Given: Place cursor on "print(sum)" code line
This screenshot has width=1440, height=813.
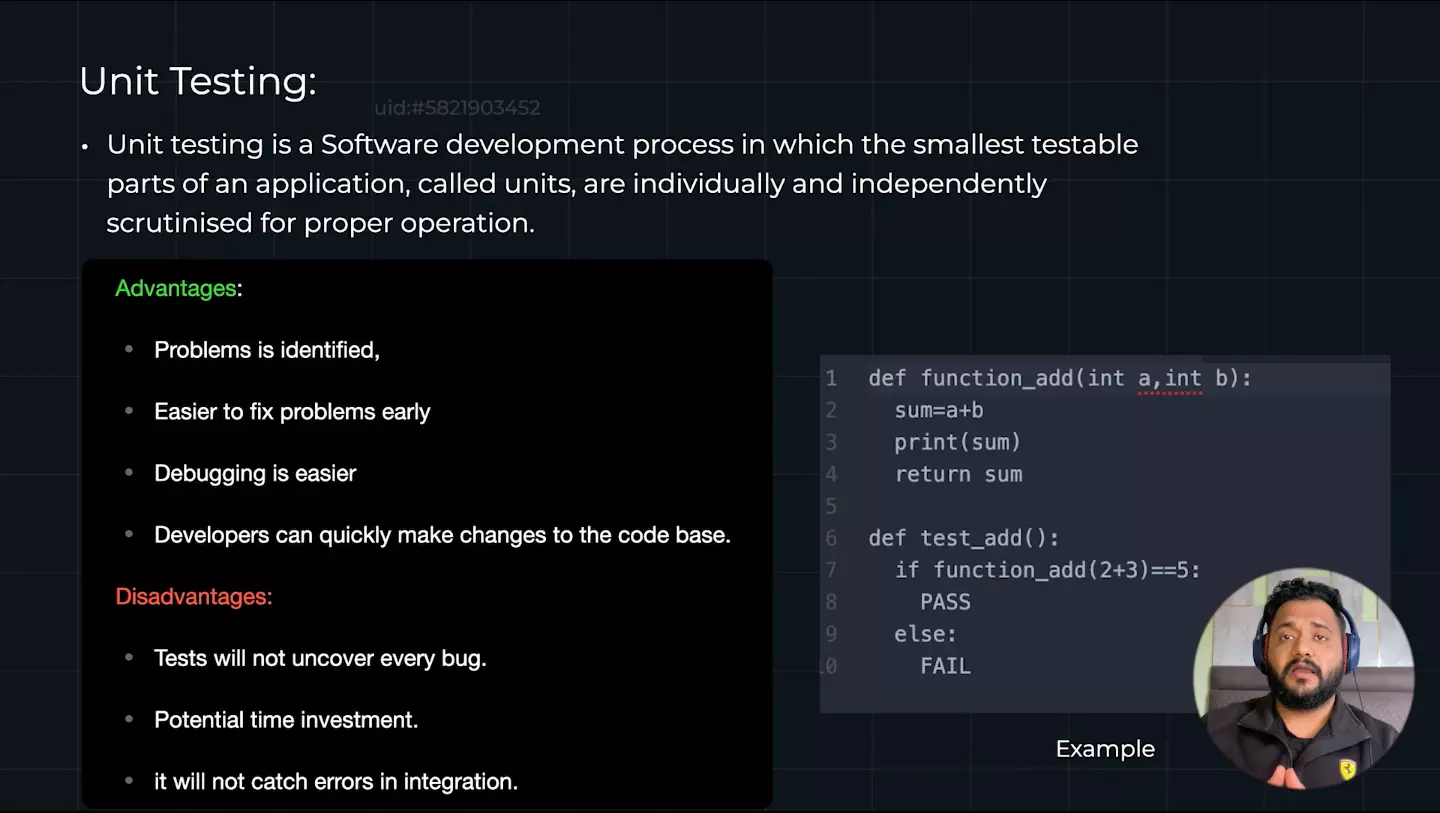Looking at the screenshot, I should point(957,442).
